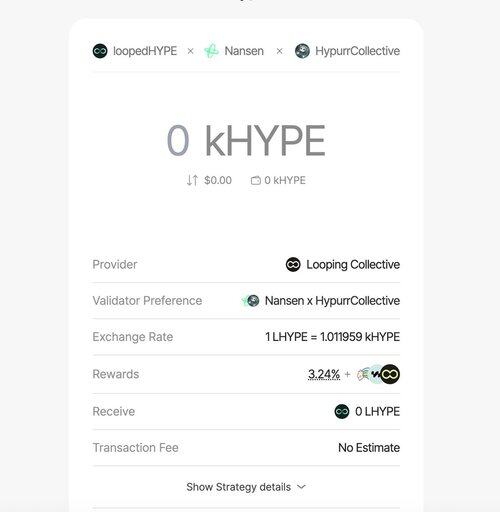Viewport: 500px width, 512px height.
Task: Click the stacked reward token icons
Action: tap(378, 374)
